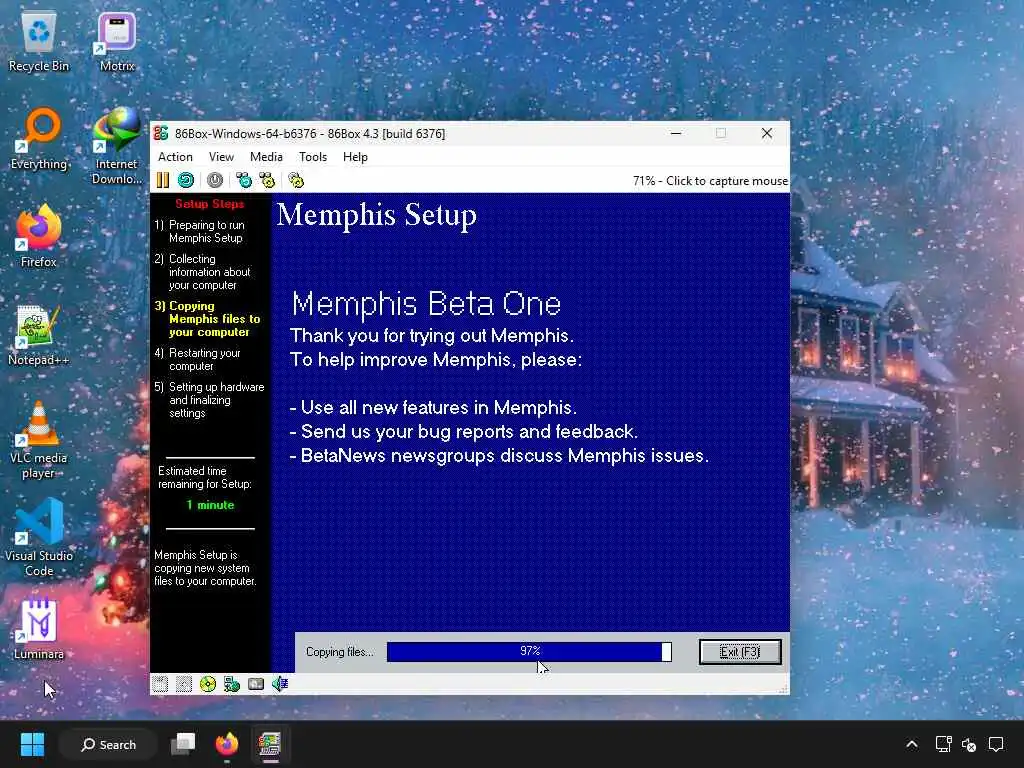Image resolution: width=1024 pixels, height=768 pixels.
Task: Open Recycle Bin desktop icon
Action: point(39,43)
